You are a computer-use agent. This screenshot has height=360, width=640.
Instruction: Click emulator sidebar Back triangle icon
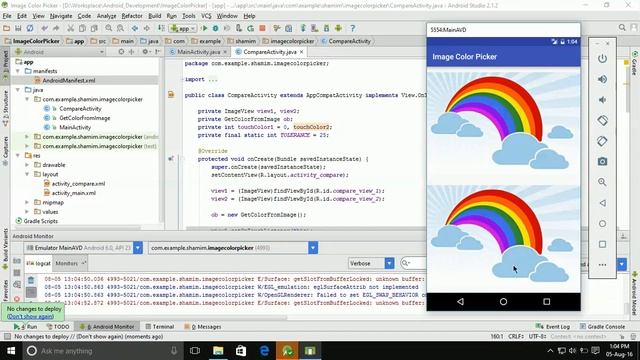[602, 203]
